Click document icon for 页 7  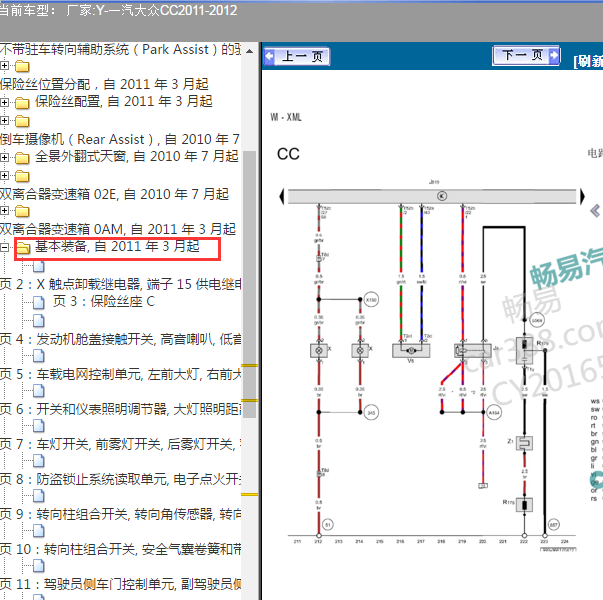(39, 426)
